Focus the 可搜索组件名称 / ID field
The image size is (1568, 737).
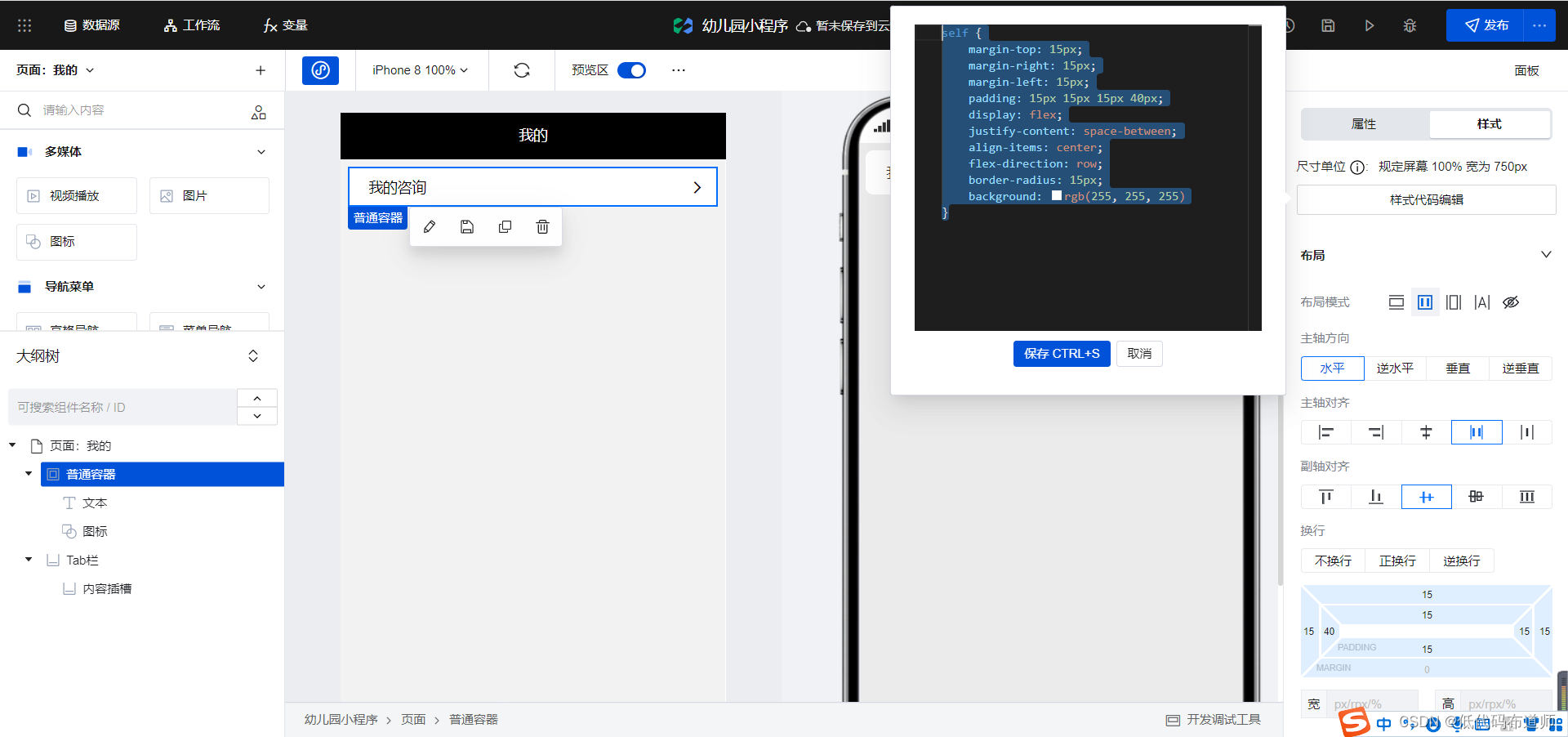tap(122, 407)
